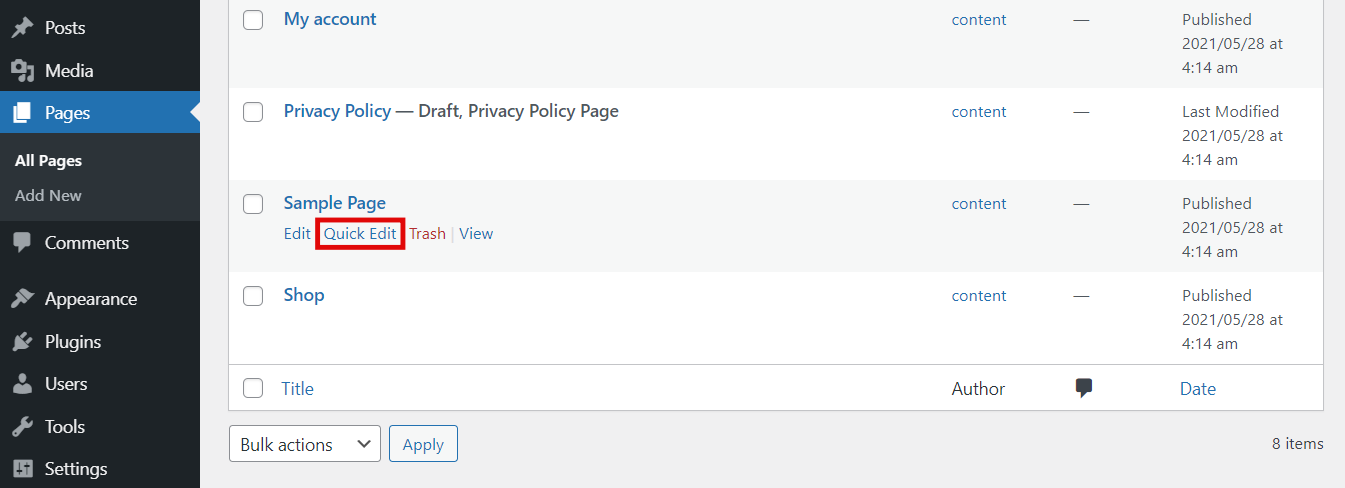Click the Appearance paintbrush icon
1345x488 pixels.
22,299
